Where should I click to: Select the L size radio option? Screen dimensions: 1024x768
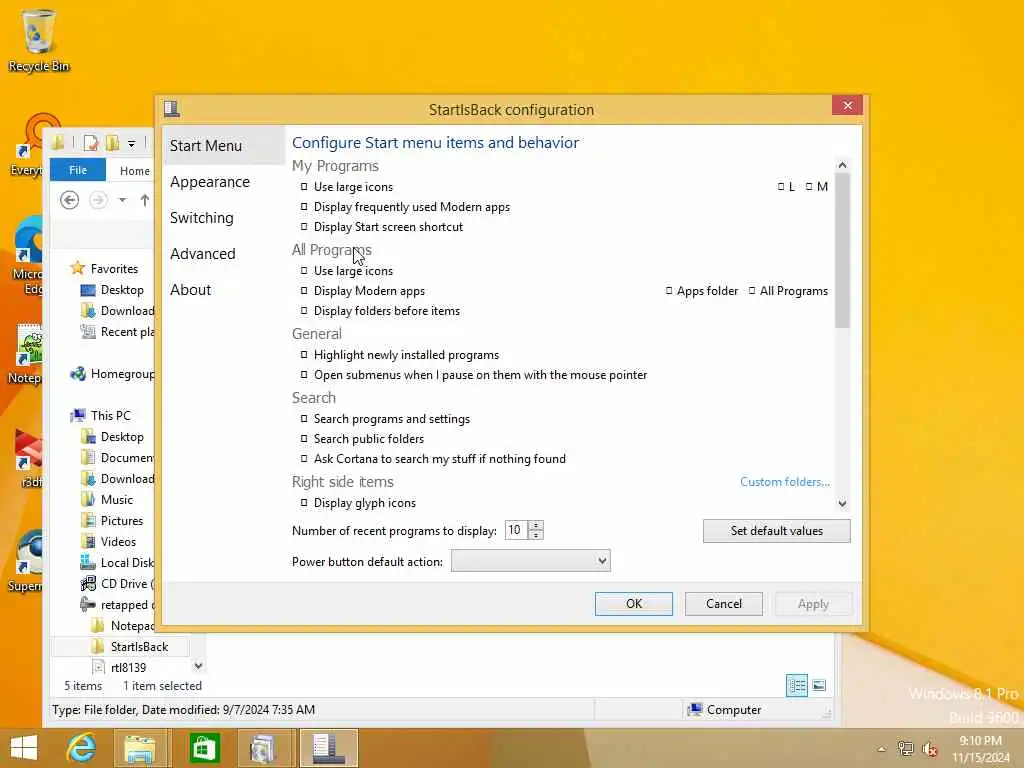[781, 187]
